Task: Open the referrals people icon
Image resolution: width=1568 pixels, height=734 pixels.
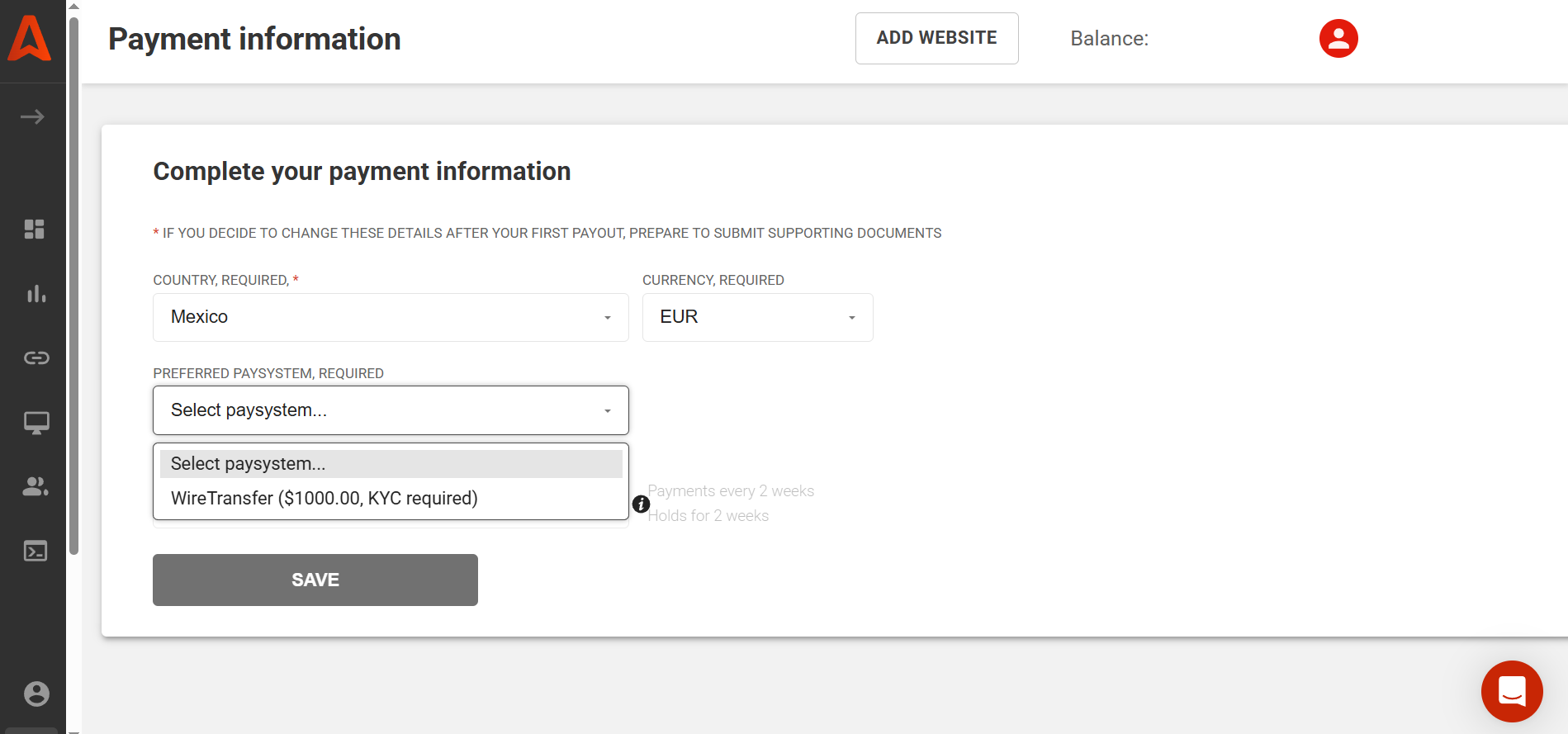Action: tap(36, 486)
